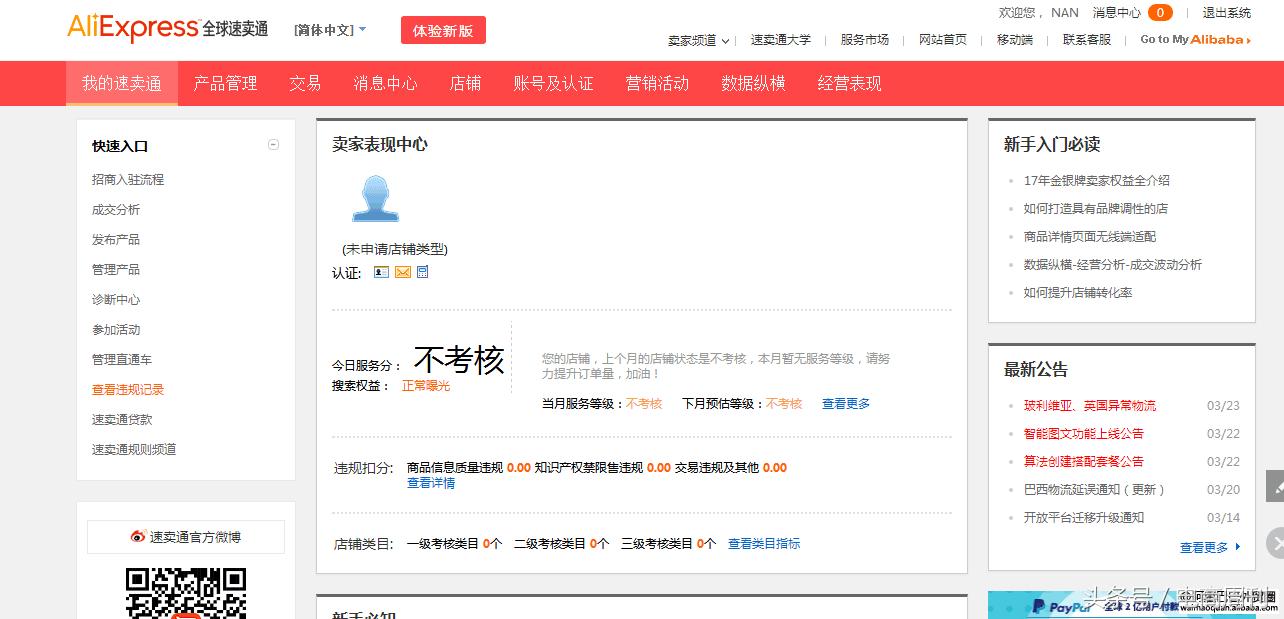Click the blue avatar placeholder icon

374,199
